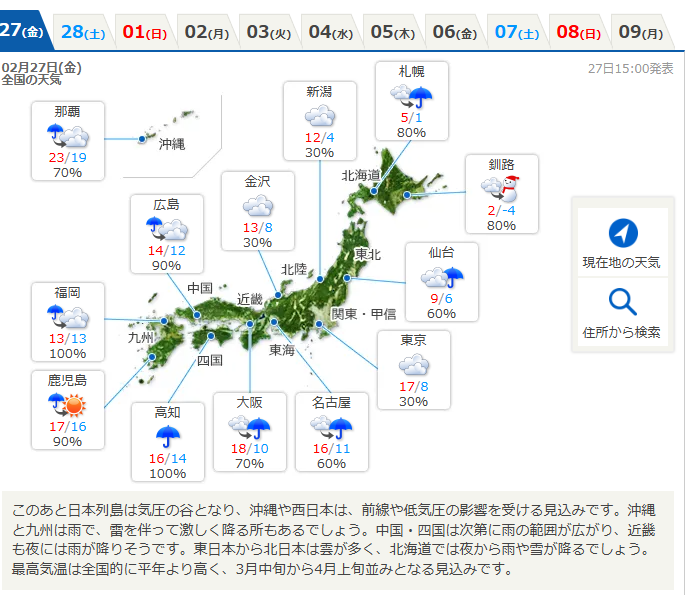Click the 四国 region label on map
690x595 pixels.
[209, 360]
